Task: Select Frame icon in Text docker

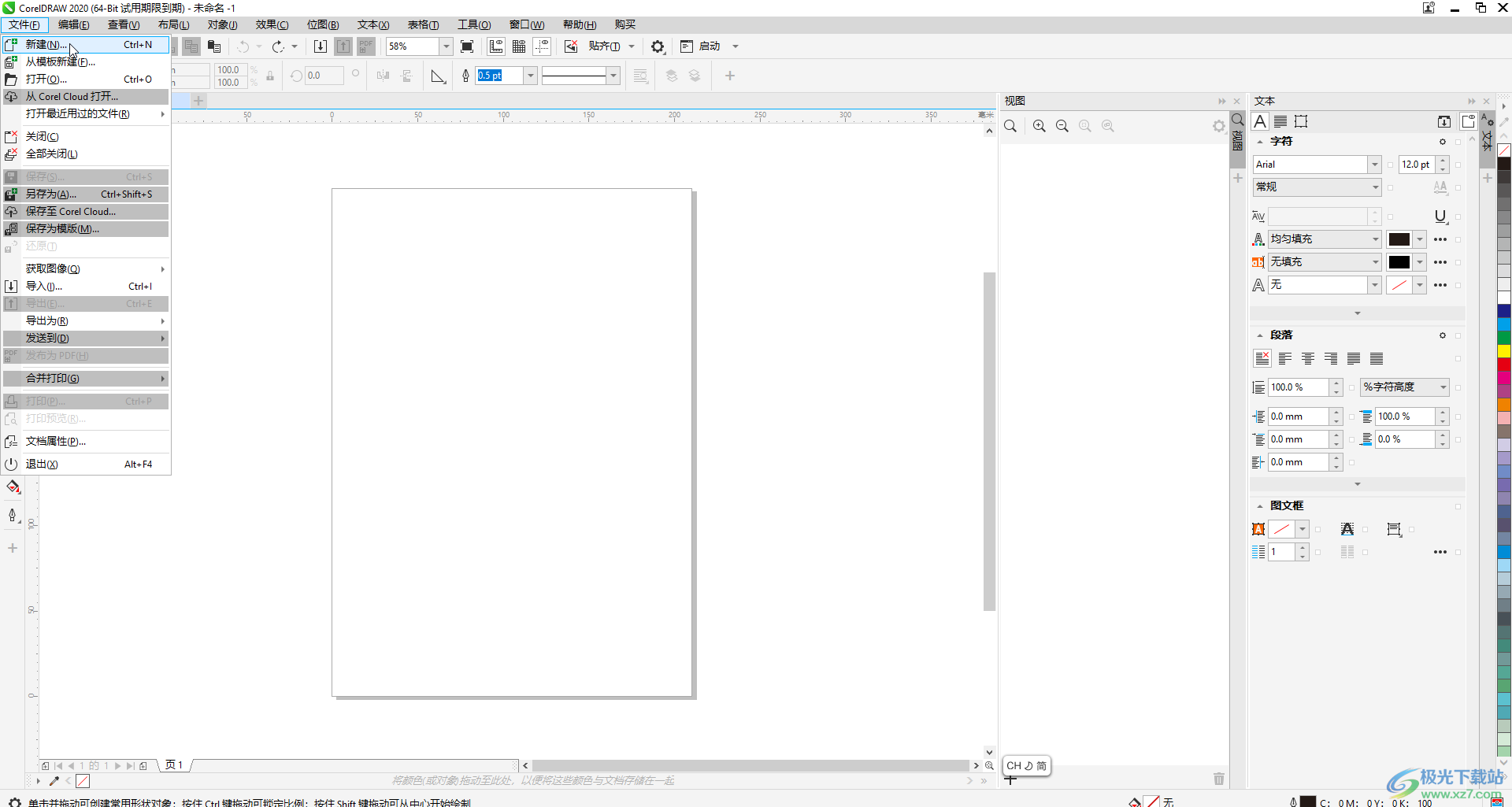Action: pos(1301,121)
